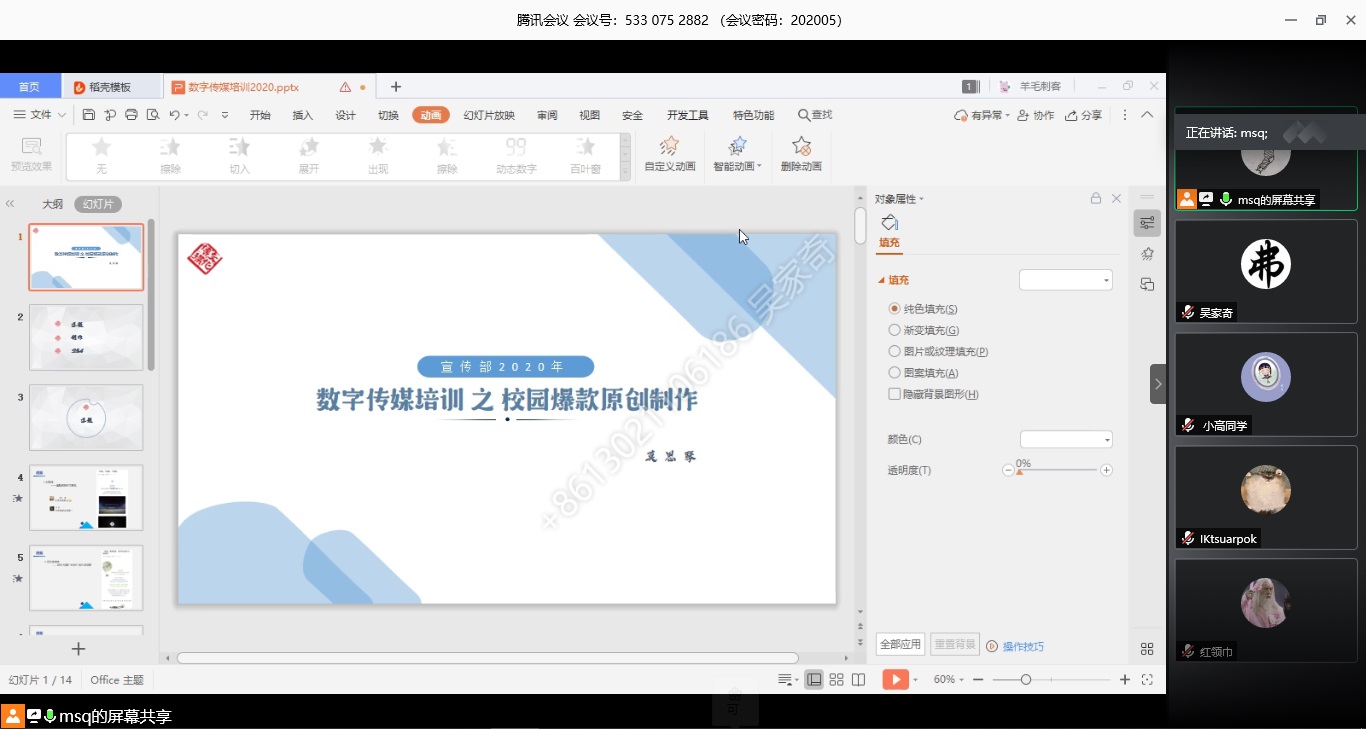The height and width of the screenshot is (729, 1366).
Task: Open the color (颜色) dropdown in fill panel
Action: point(1066,439)
